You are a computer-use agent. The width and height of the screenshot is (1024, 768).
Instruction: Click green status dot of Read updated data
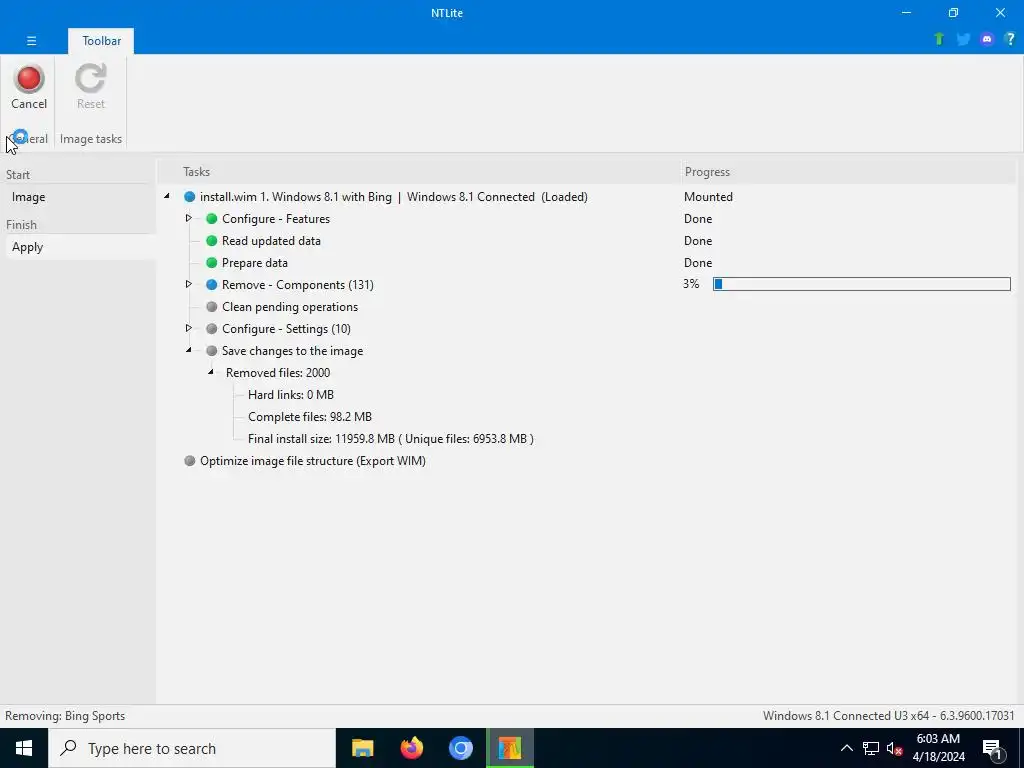click(x=212, y=241)
